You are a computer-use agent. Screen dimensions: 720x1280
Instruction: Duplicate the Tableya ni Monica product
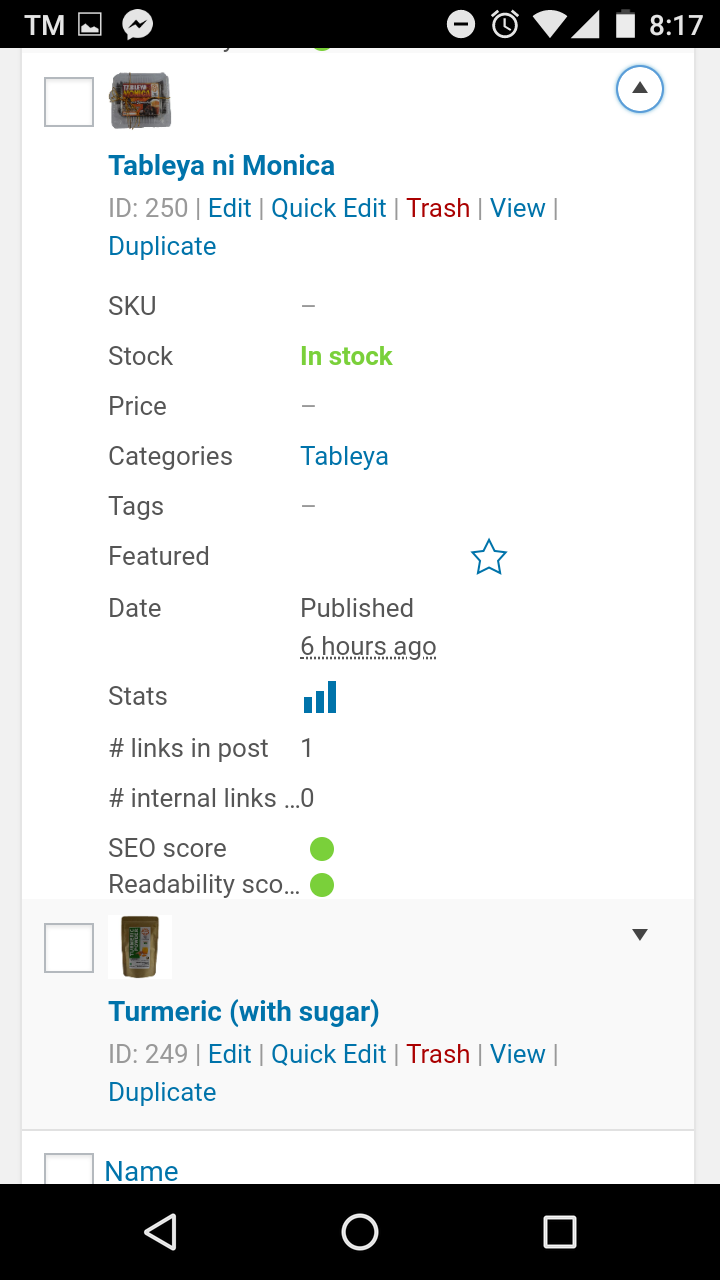click(162, 246)
